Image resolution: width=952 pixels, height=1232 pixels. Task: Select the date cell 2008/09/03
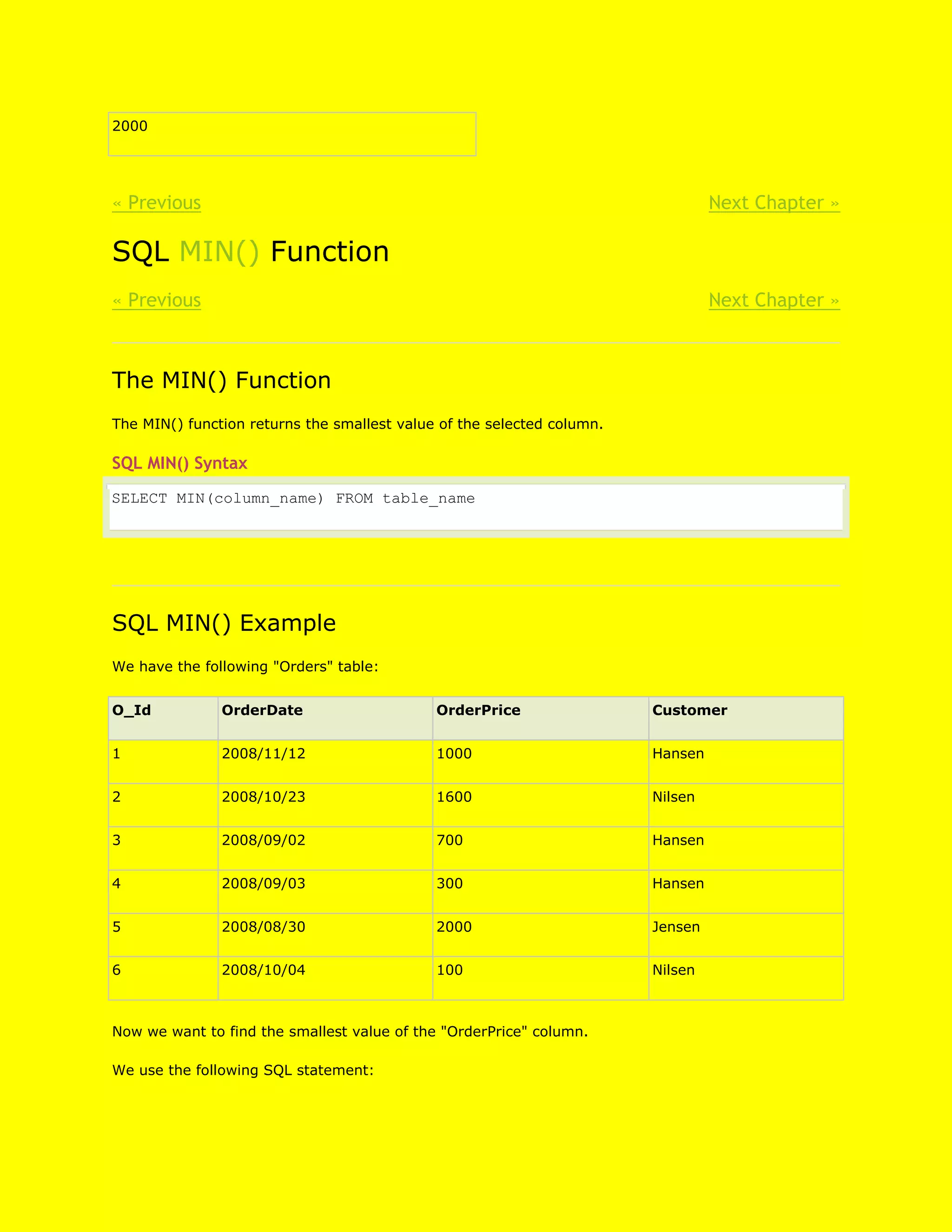pos(325,892)
